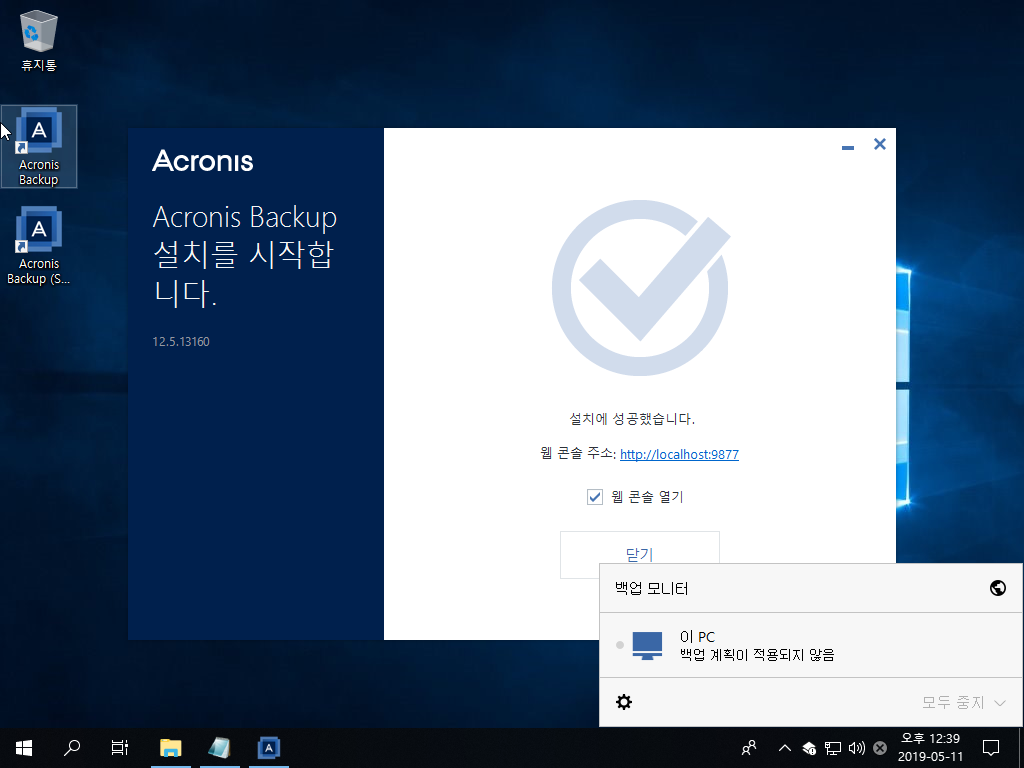Uncheck the 웹 콘솔 열기 checkbox
The width and height of the screenshot is (1024, 768).
[594, 497]
